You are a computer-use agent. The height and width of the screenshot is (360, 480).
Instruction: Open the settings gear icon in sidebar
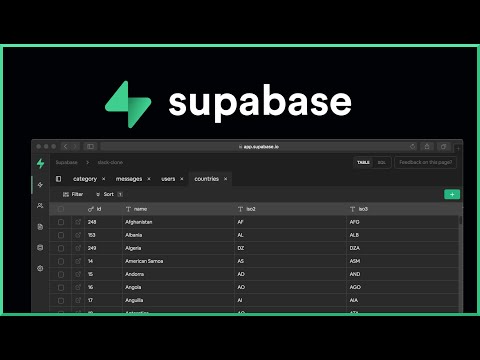point(40,268)
